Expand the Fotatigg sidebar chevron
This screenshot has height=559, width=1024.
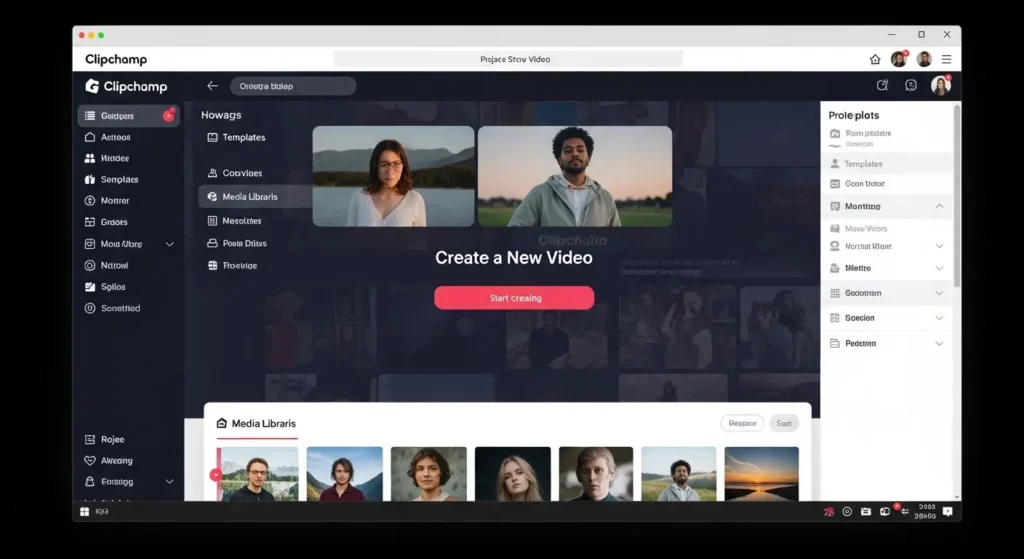coord(170,481)
